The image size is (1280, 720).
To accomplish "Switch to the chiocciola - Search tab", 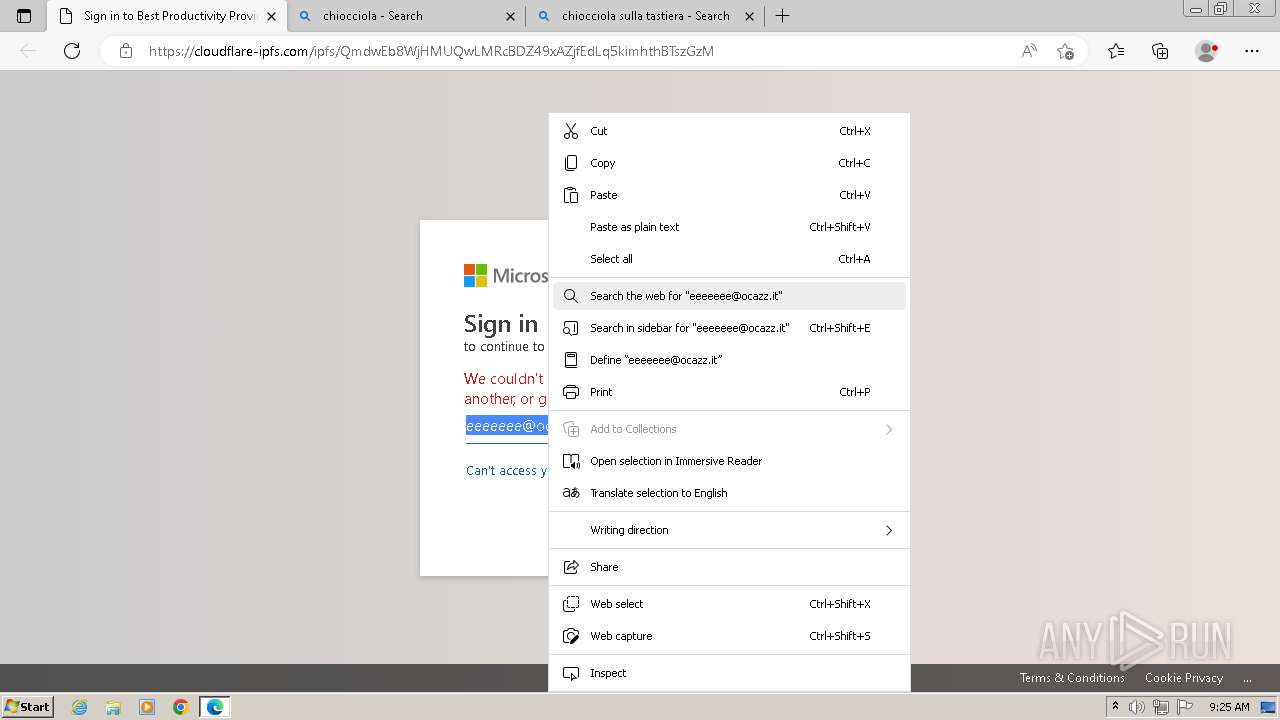I will [405, 16].
